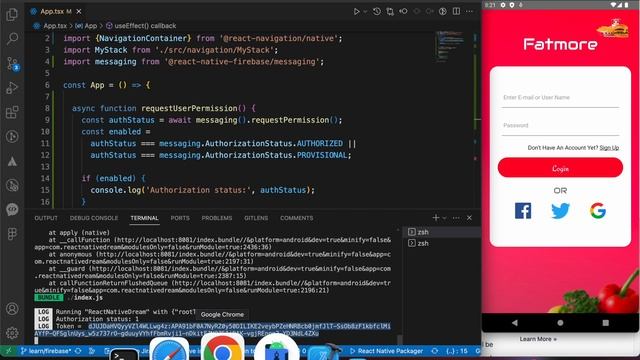640x360 pixels.
Task: Select the first zsh terminal
Action: click(442, 232)
